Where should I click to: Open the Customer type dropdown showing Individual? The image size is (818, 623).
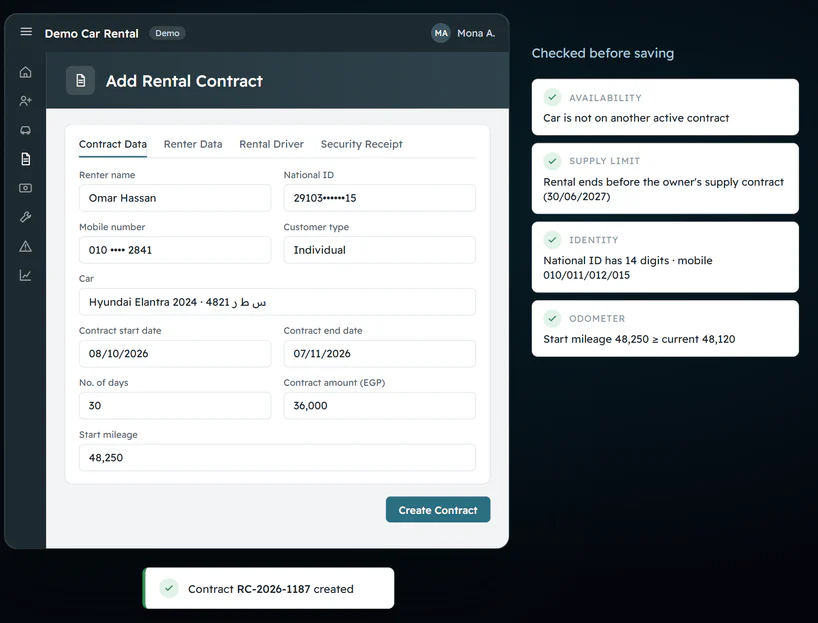point(379,250)
